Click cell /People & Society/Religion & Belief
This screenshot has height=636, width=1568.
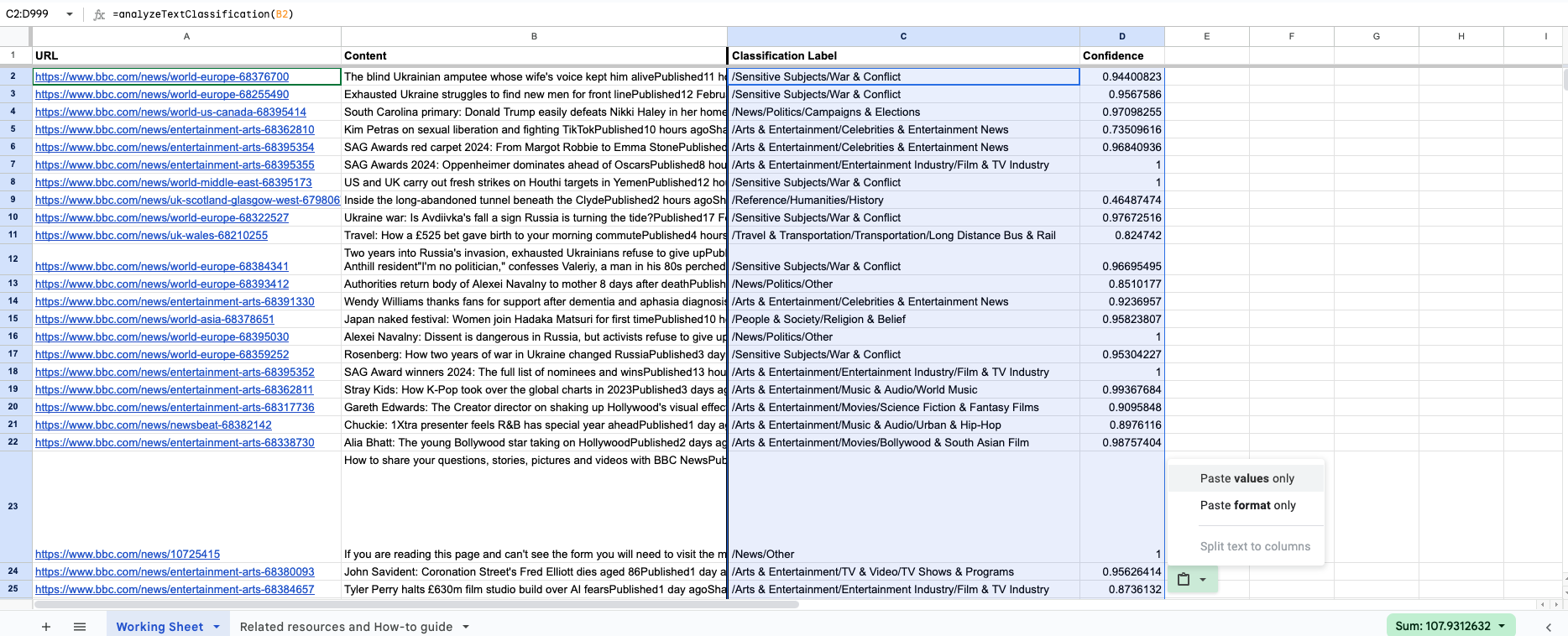903,319
